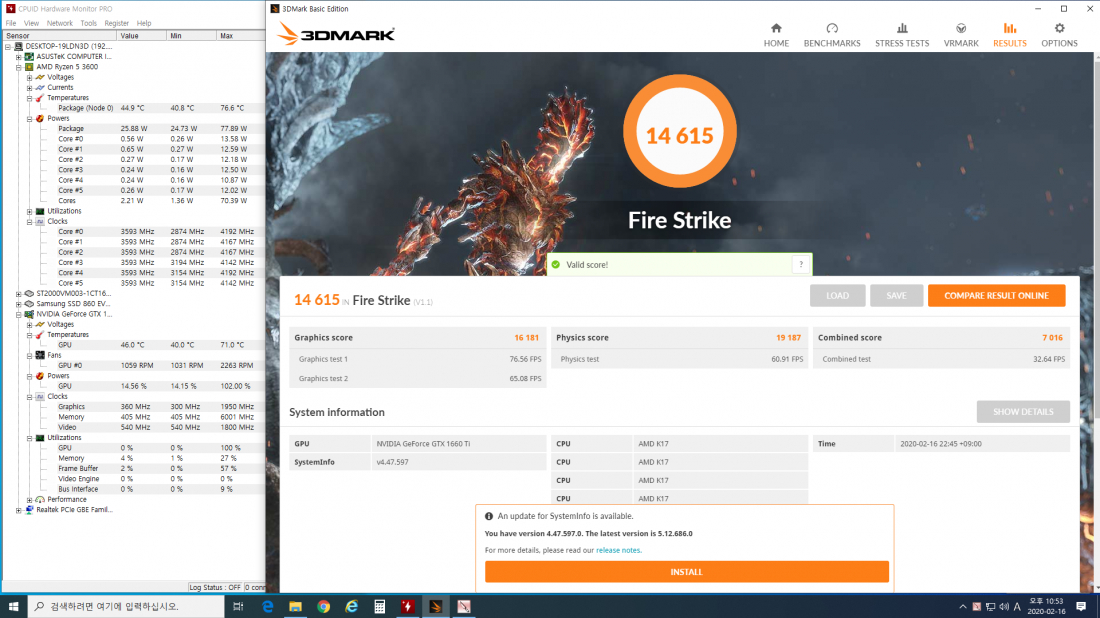Open the Tools menu in HWMonitor
The height and width of the screenshot is (618, 1100).
click(x=88, y=22)
